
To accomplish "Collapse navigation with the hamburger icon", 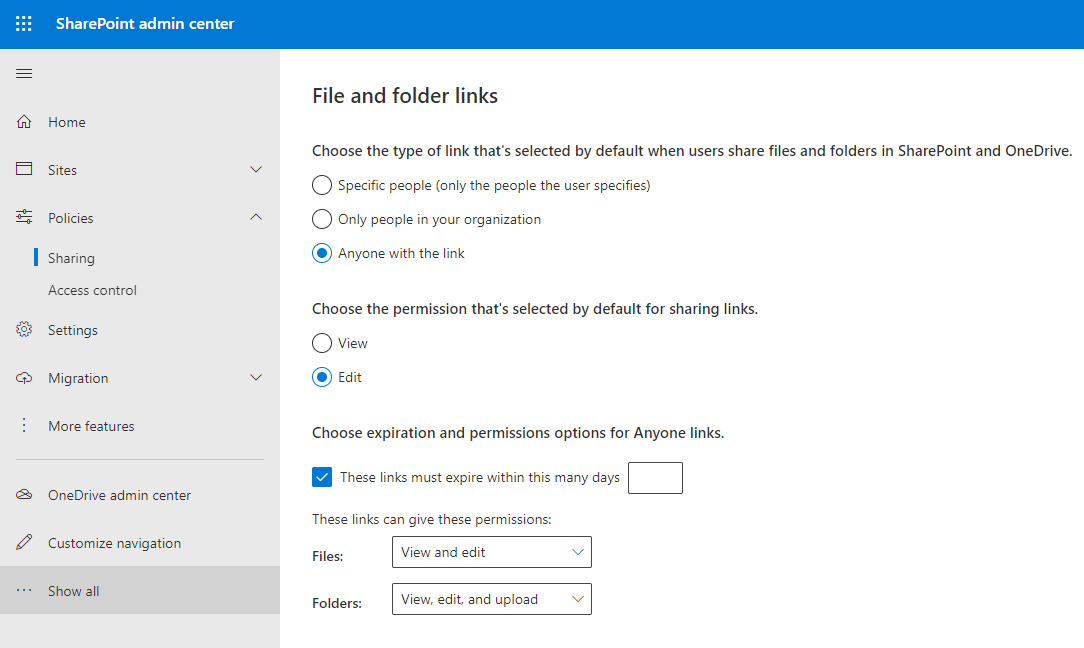I will 24,73.
